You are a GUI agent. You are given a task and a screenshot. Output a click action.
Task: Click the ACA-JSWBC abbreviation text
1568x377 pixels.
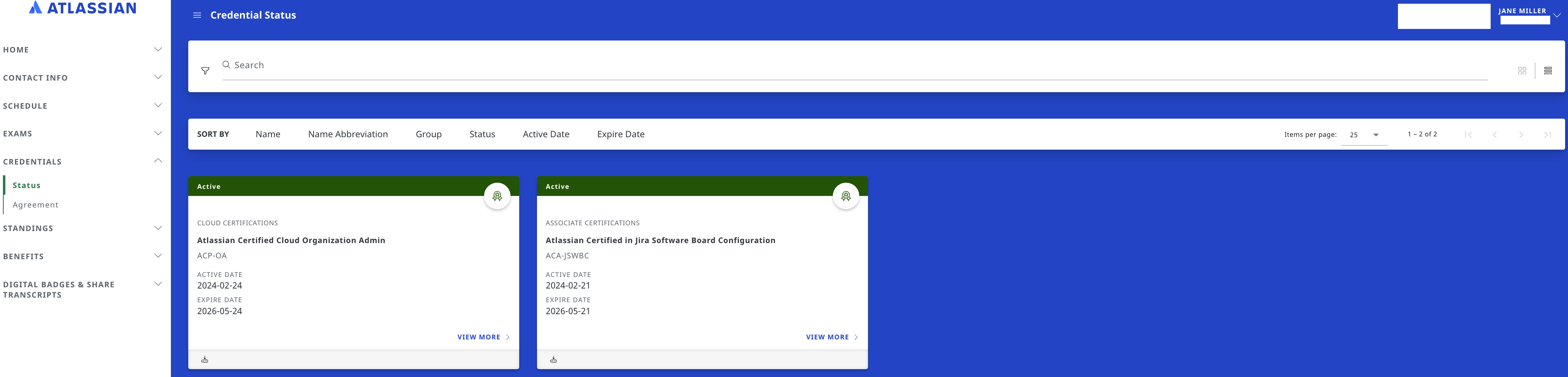[x=567, y=256]
